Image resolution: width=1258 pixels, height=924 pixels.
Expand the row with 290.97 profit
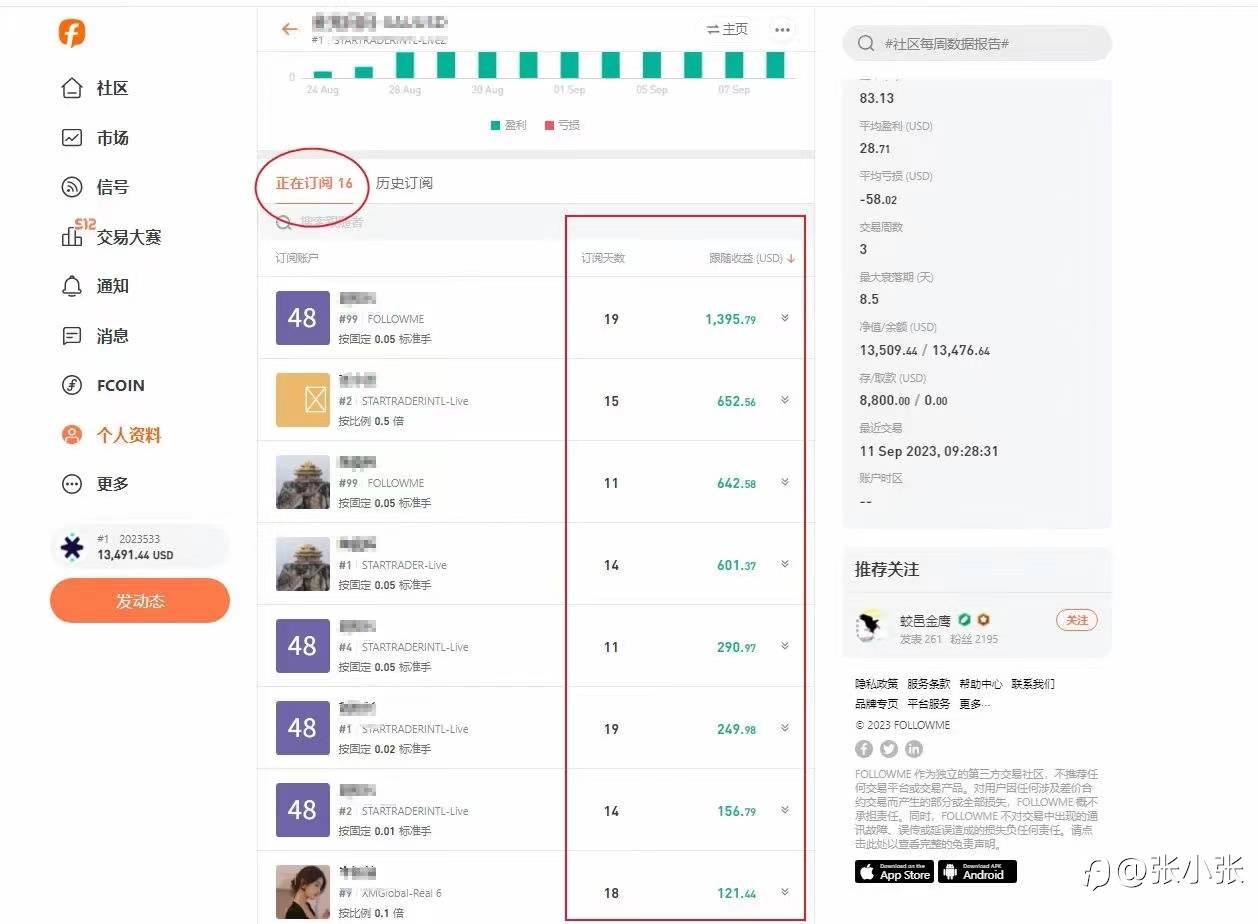tap(785, 647)
